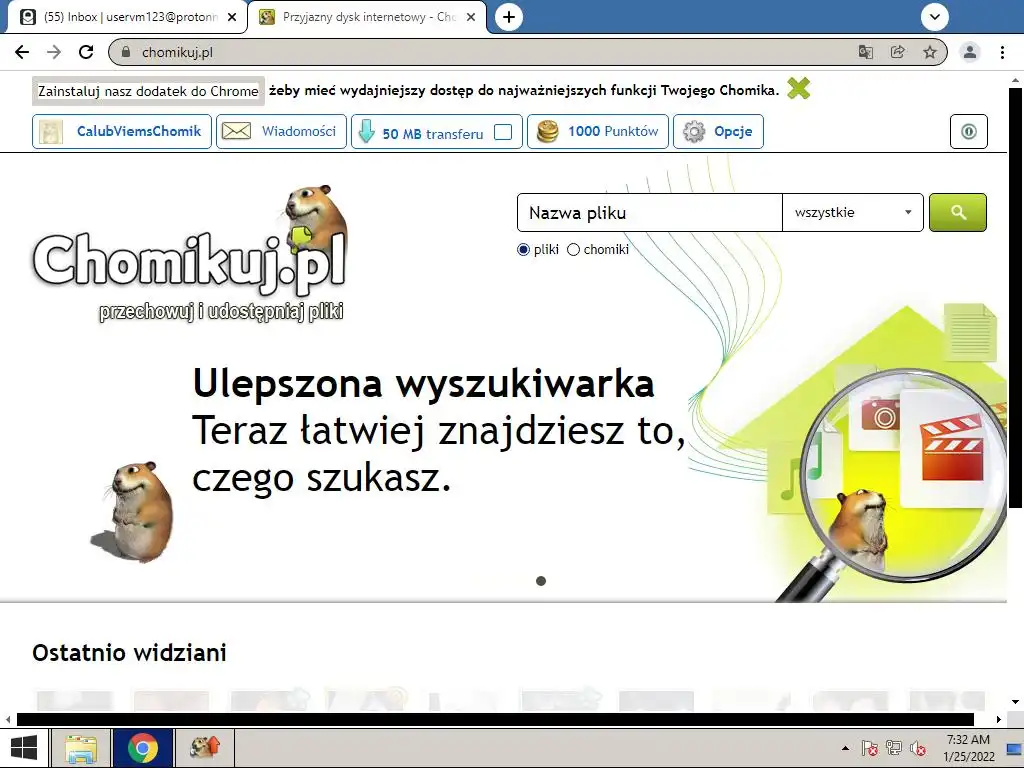1024x768 pixels.
Task: Select the chomiki radio button
Action: [x=573, y=249]
